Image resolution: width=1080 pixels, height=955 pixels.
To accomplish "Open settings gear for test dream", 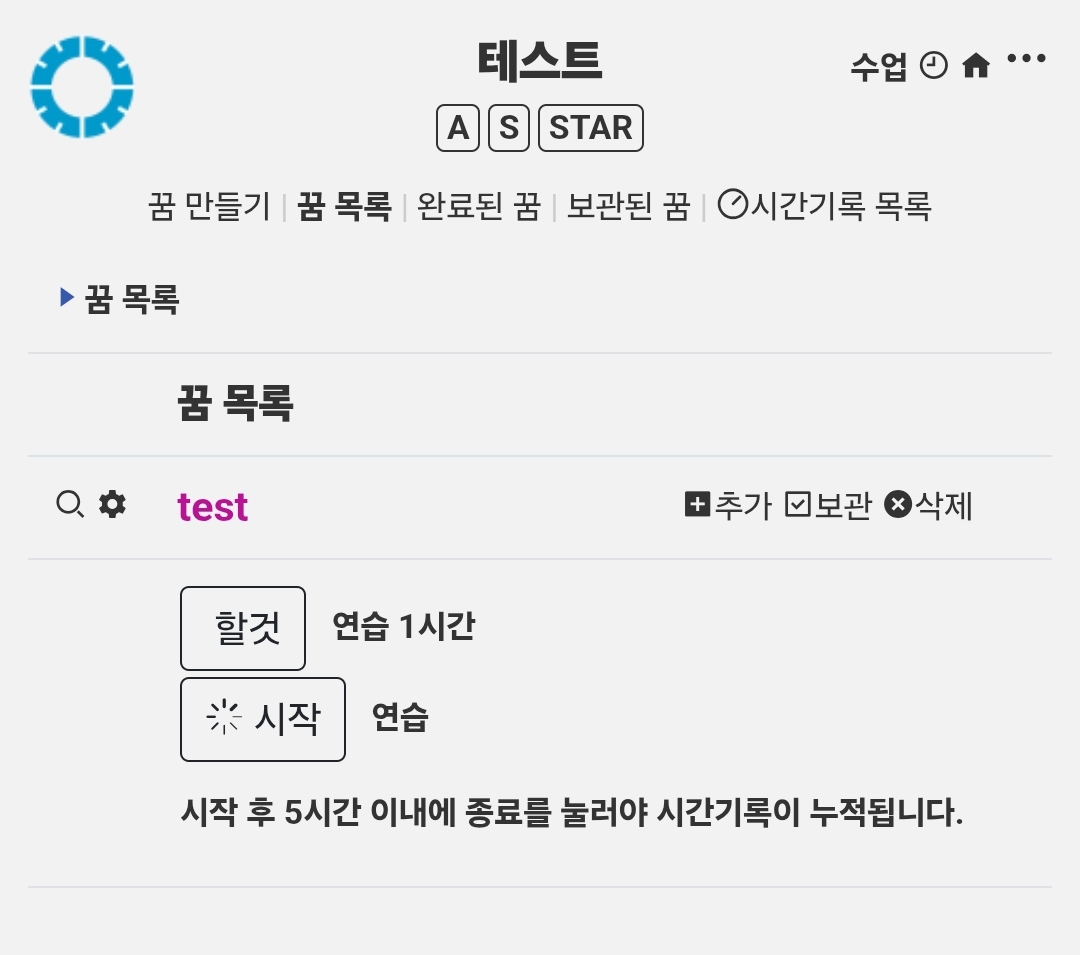I will [112, 504].
